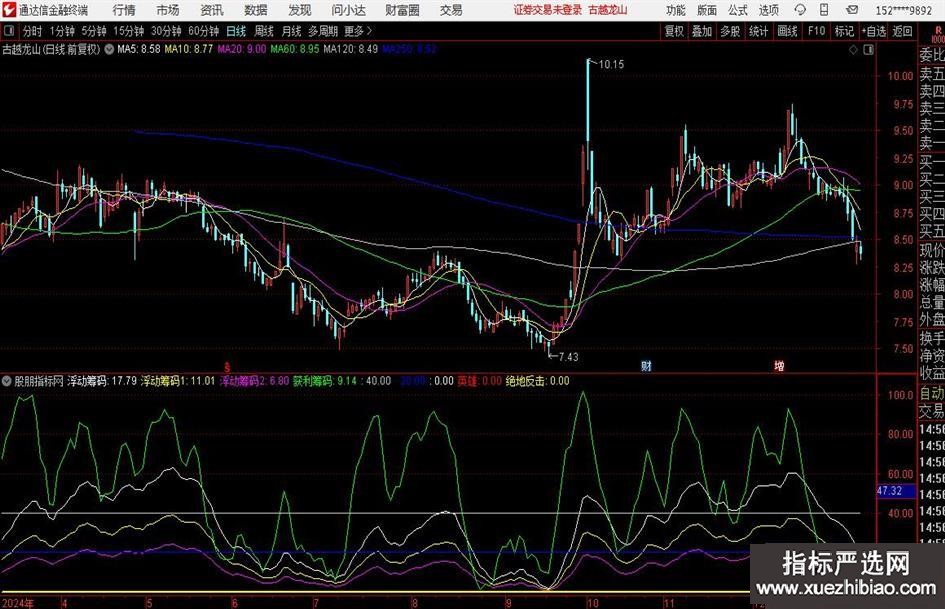This screenshot has width=945, height=609.
Task: Open the 交易 menu
Action: tap(451, 10)
